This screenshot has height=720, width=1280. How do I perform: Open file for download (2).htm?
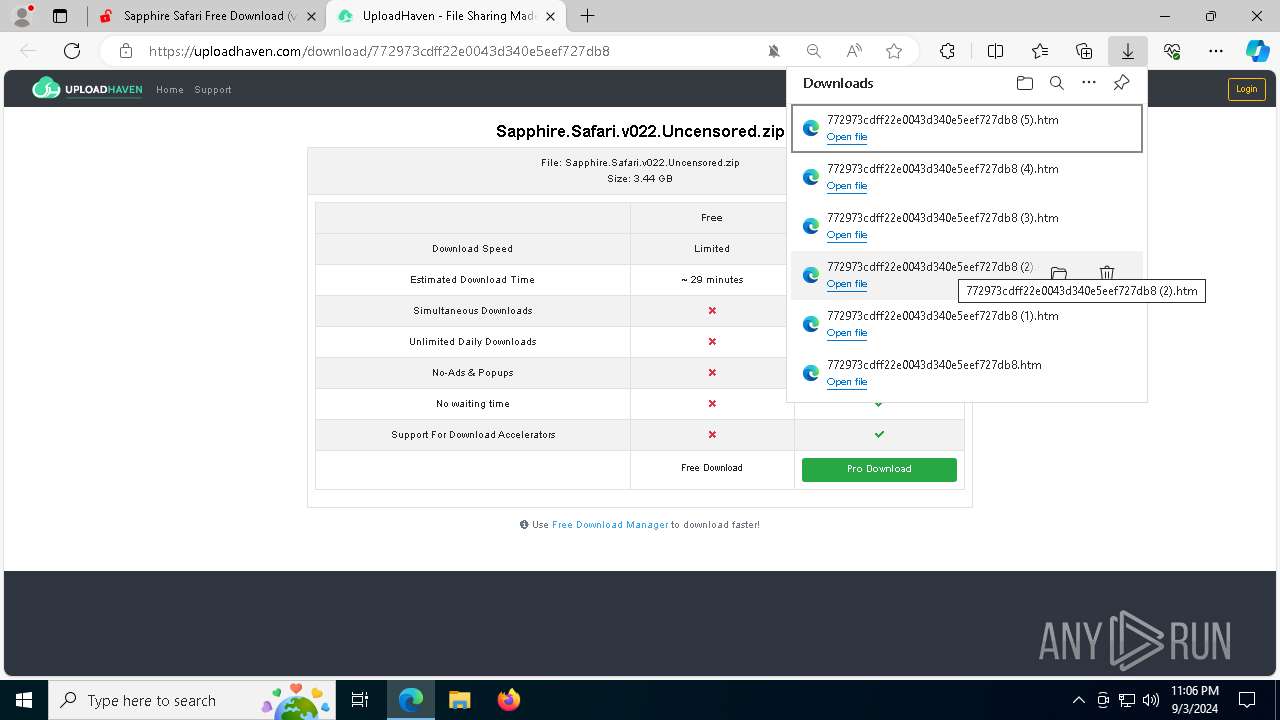[847, 284]
